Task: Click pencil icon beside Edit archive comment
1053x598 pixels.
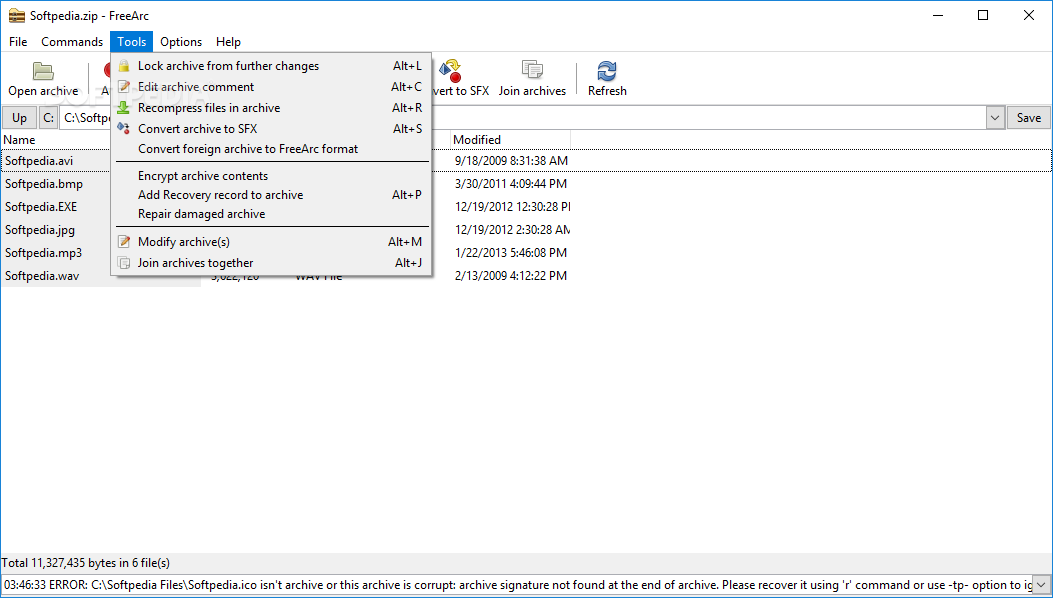Action: pyautogui.click(x=124, y=87)
